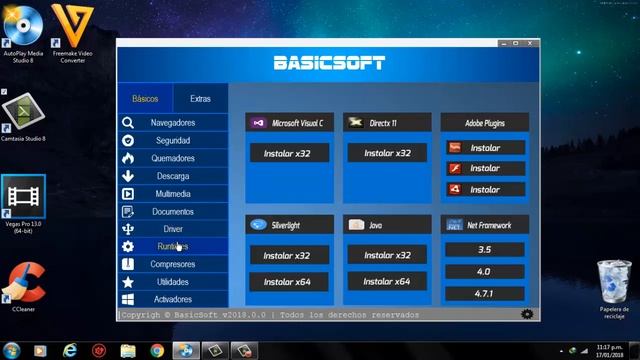
Task: Click the Descarga arrow icon
Action: click(x=128, y=176)
